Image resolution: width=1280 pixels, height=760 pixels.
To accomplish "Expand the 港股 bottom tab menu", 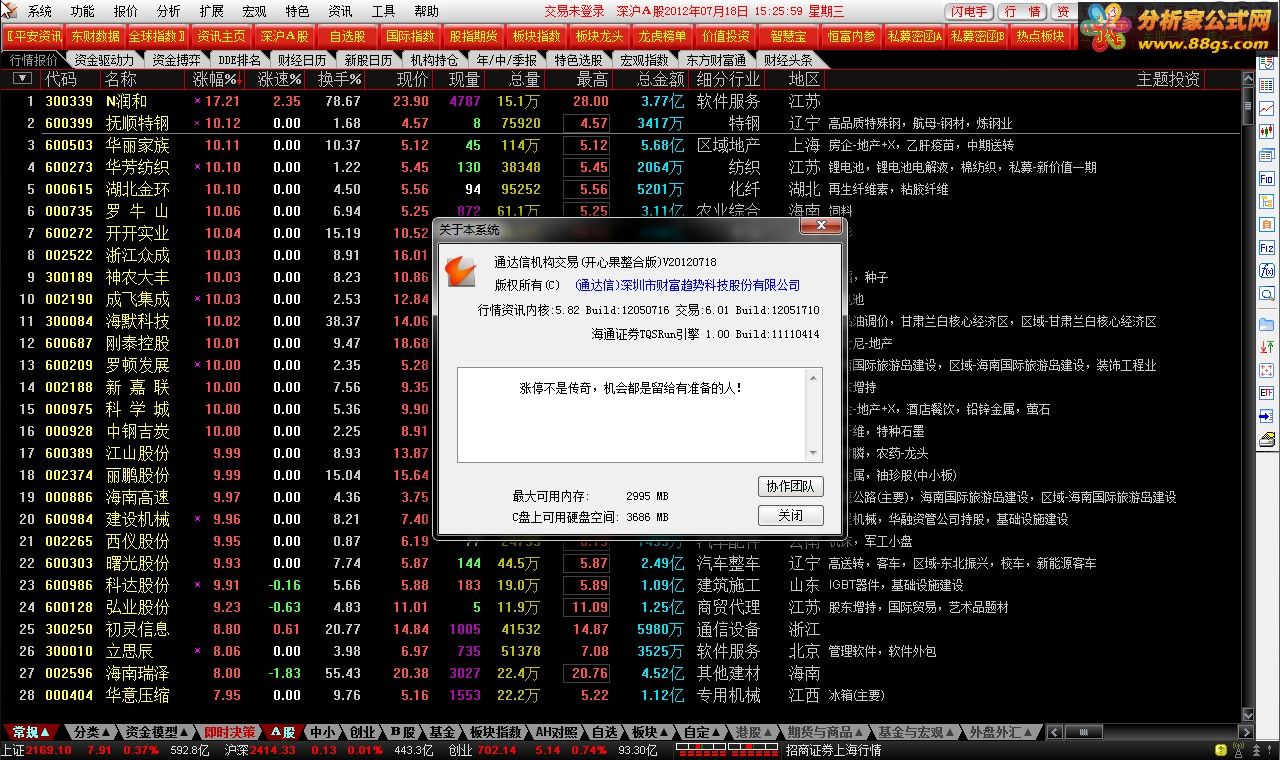I will pos(754,732).
